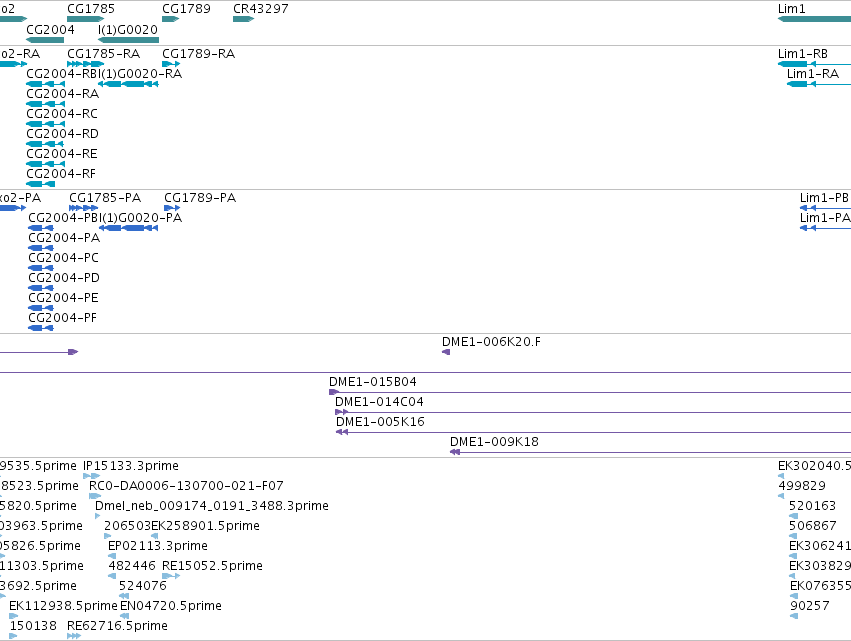The image size is (851, 641).
Task: Open the IP15133.3prime EST feature
Action: click(91, 476)
